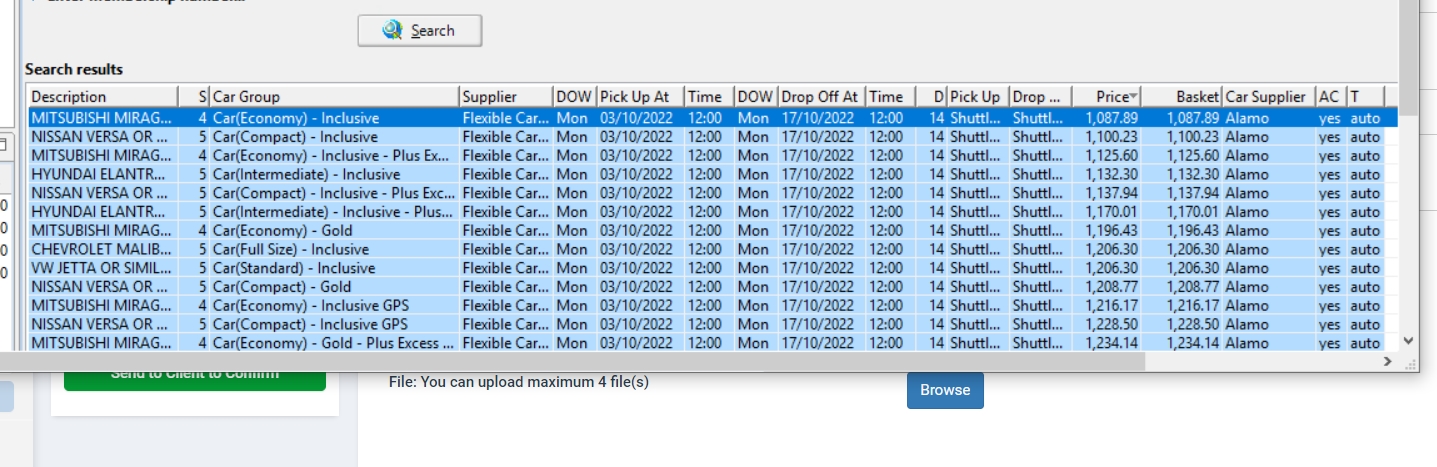Sort by the Supplier column header
Viewport: 1437px width, 467px height.
coord(505,97)
